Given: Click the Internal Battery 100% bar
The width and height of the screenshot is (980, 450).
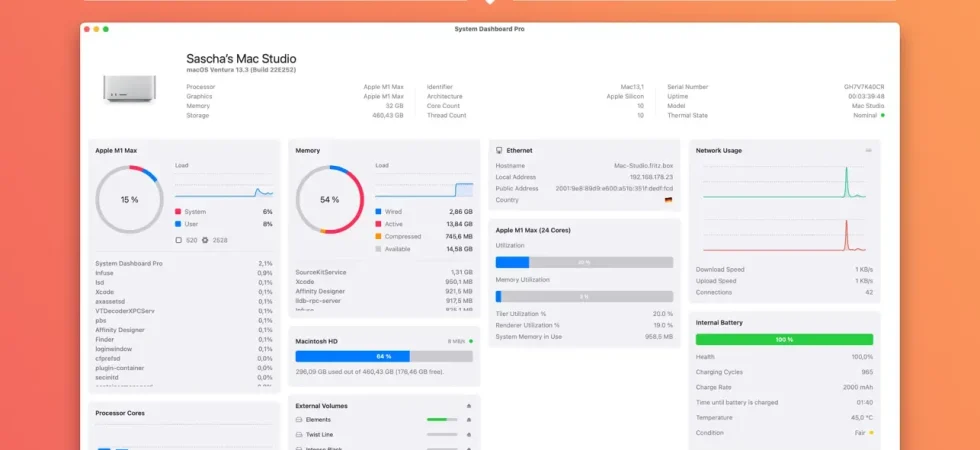Looking at the screenshot, I should tap(784, 339).
